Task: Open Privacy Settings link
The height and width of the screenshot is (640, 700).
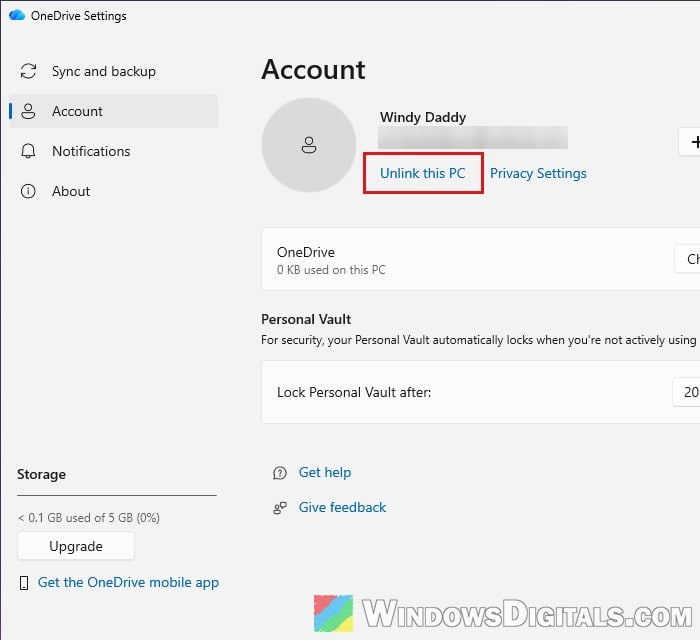Action: point(538,173)
